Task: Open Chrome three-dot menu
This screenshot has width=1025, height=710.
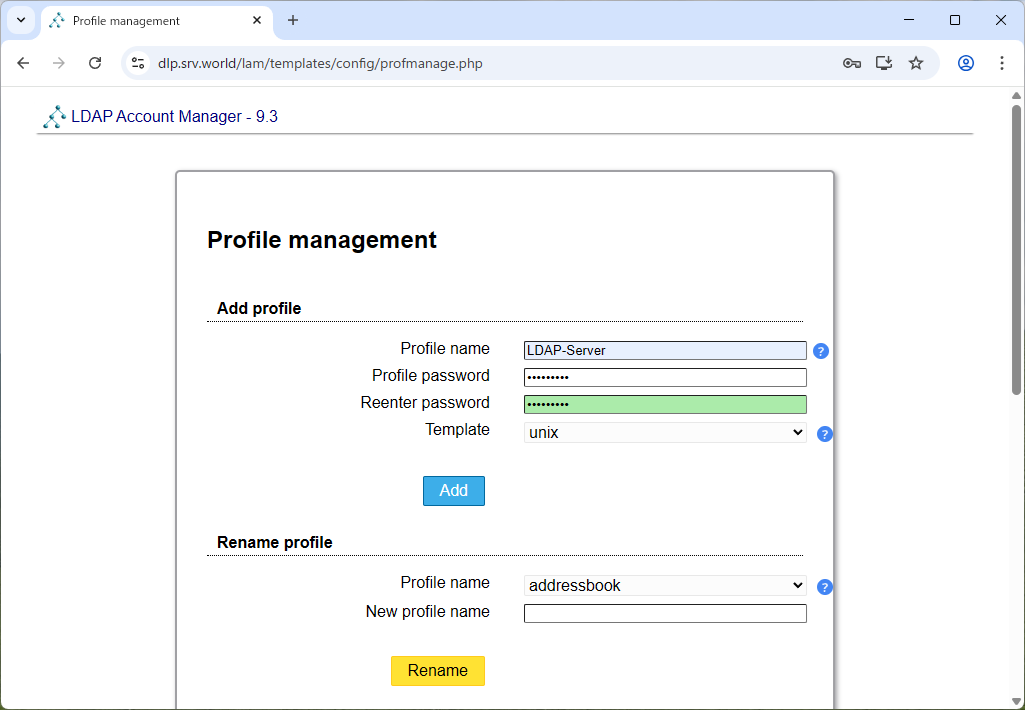Action: [x=1002, y=63]
